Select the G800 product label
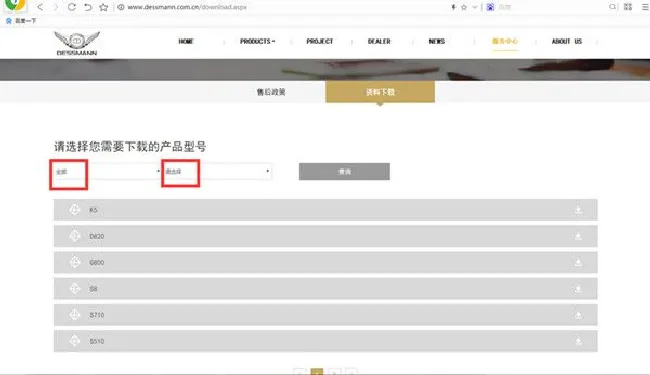 point(97,262)
